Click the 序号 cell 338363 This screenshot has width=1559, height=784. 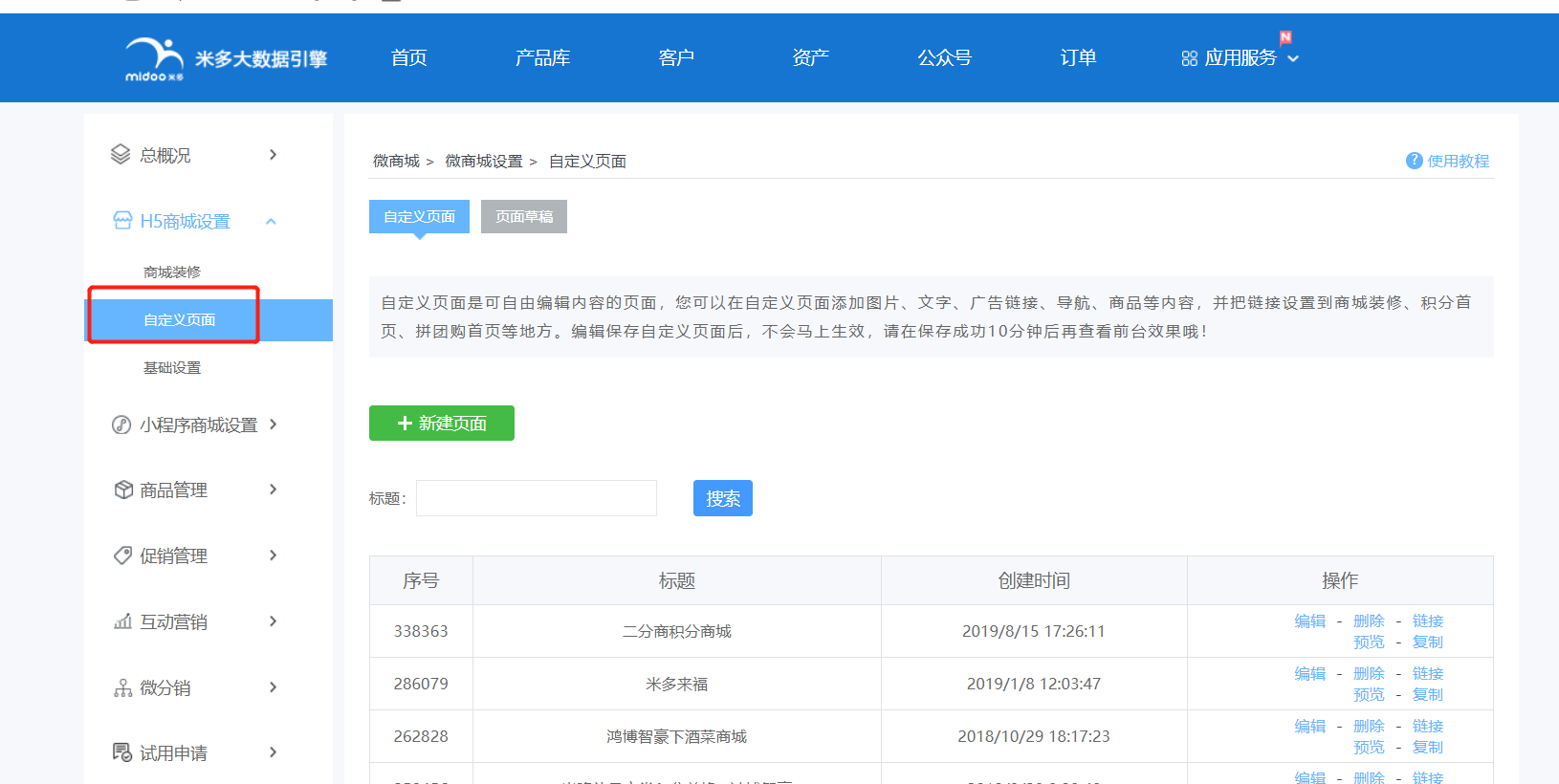(x=421, y=631)
